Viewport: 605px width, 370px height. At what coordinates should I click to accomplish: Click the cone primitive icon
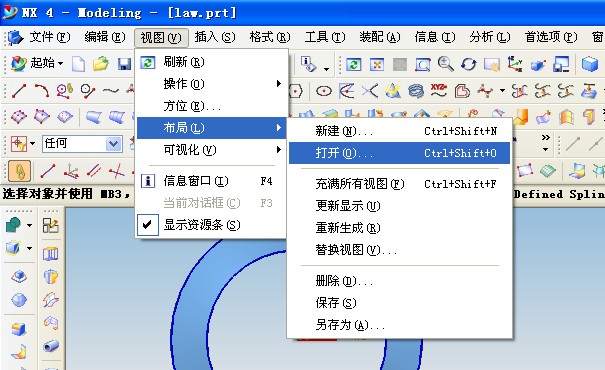point(393,91)
